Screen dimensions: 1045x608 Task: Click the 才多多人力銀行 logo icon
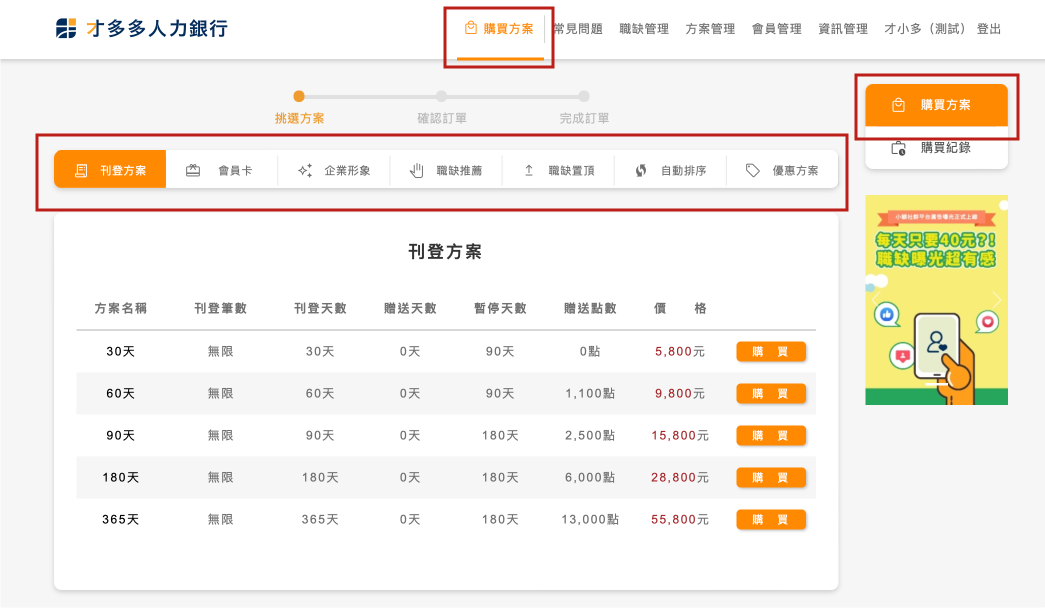pyautogui.click(x=66, y=29)
